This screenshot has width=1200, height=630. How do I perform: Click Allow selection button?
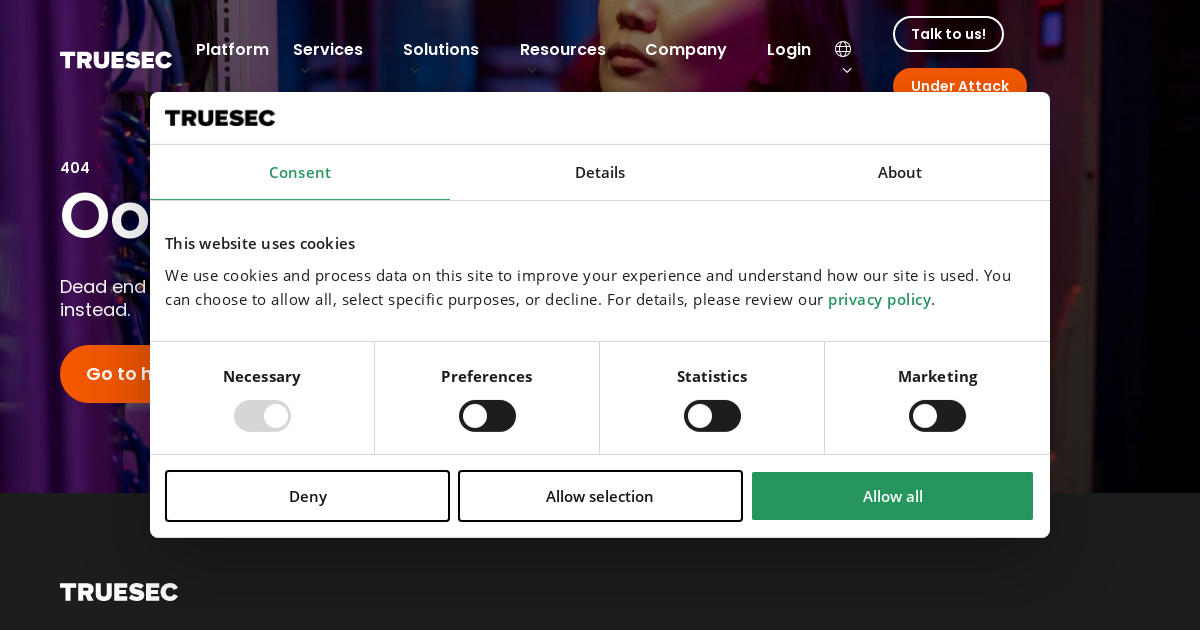(600, 496)
